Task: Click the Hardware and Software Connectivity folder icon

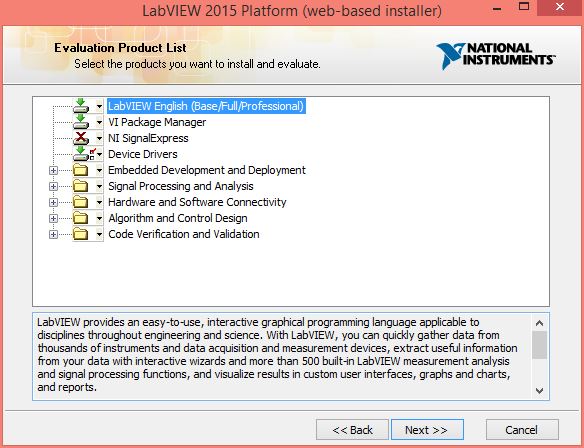Action: [80, 202]
